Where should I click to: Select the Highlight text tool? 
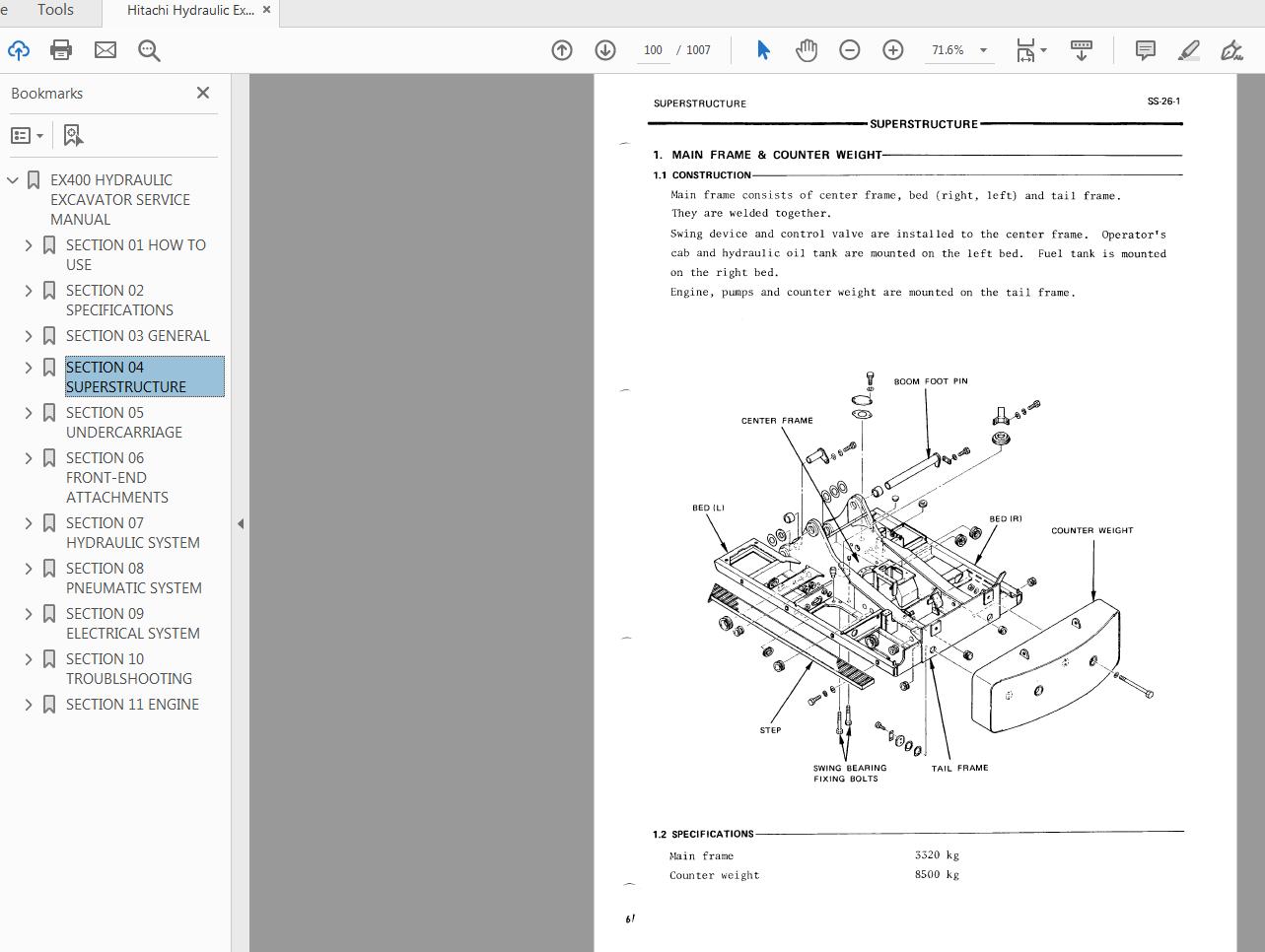pyautogui.click(x=1188, y=49)
